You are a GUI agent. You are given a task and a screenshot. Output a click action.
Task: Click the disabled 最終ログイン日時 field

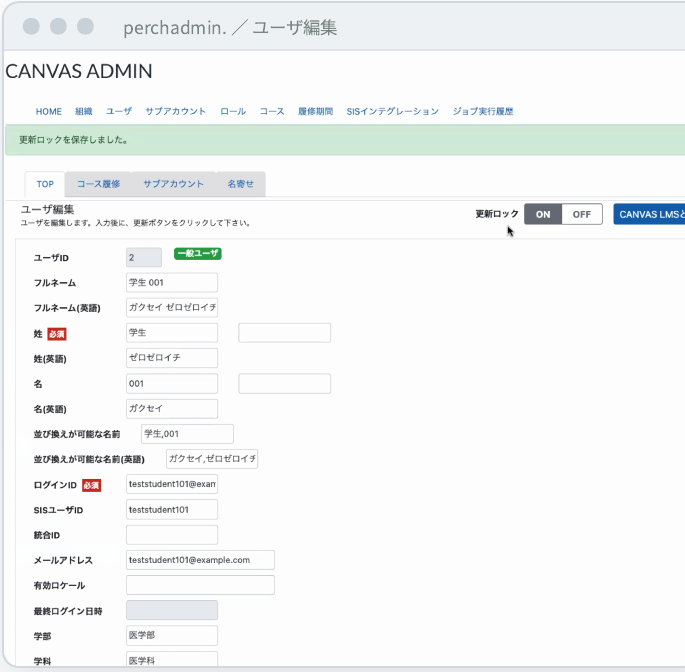click(x=172, y=610)
